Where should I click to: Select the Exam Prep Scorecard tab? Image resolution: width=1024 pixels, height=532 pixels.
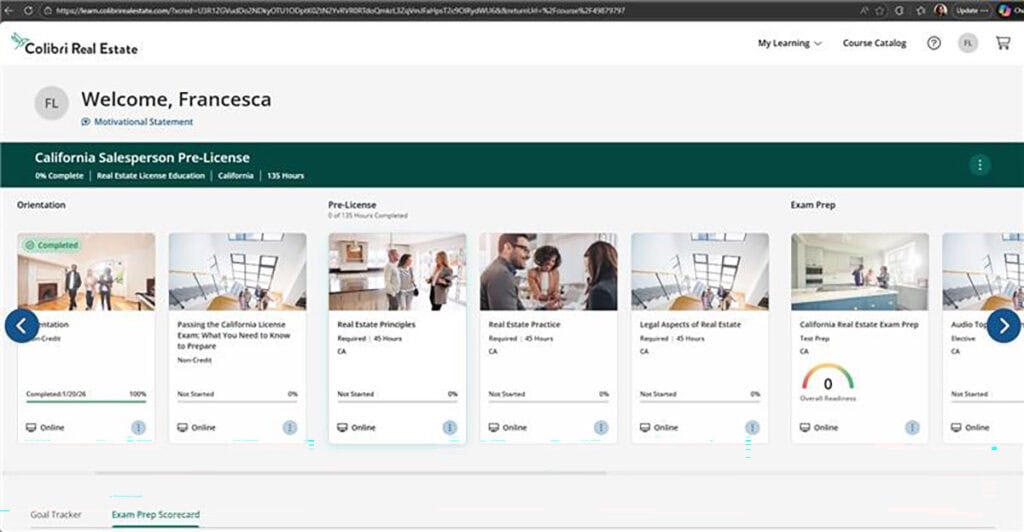coord(155,514)
